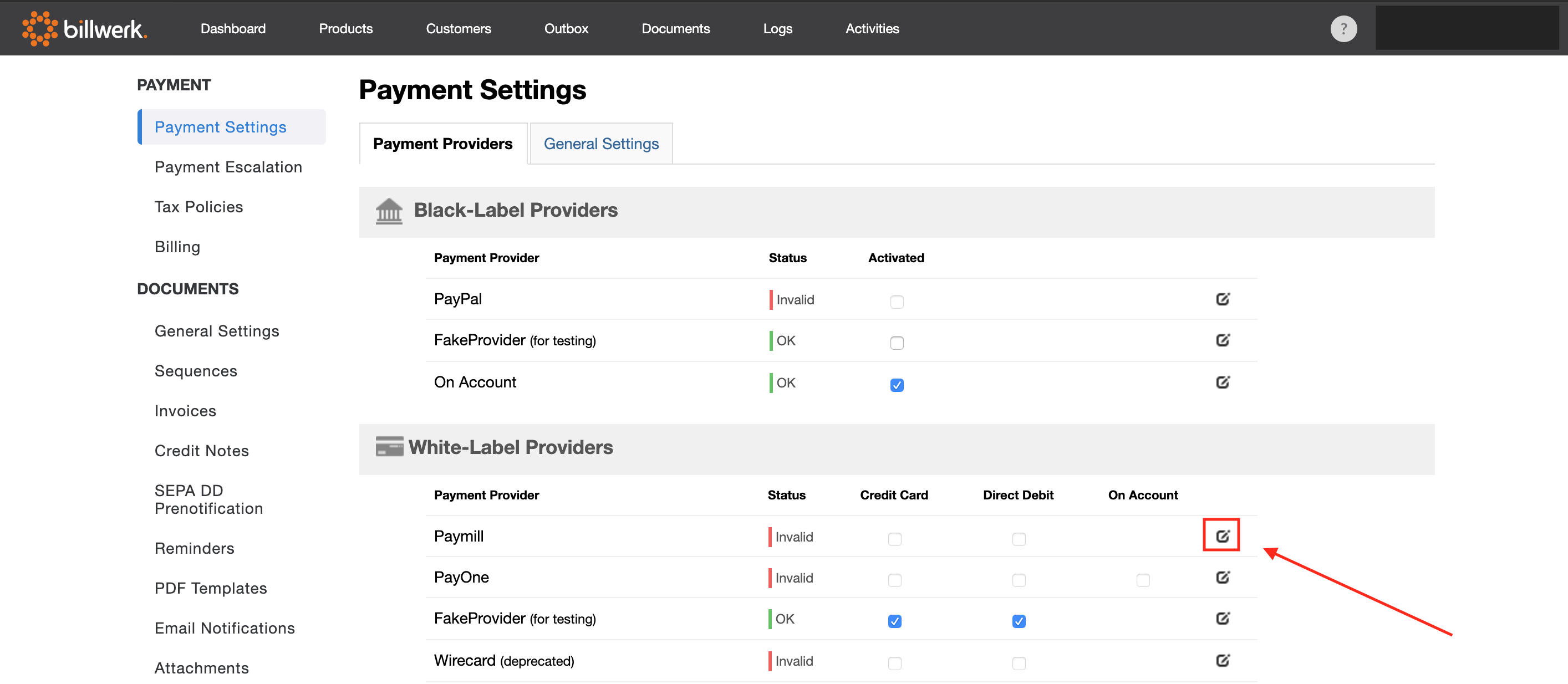Click the PayPal provider name
This screenshot has height=684, width=1568.
coord(458,299)
